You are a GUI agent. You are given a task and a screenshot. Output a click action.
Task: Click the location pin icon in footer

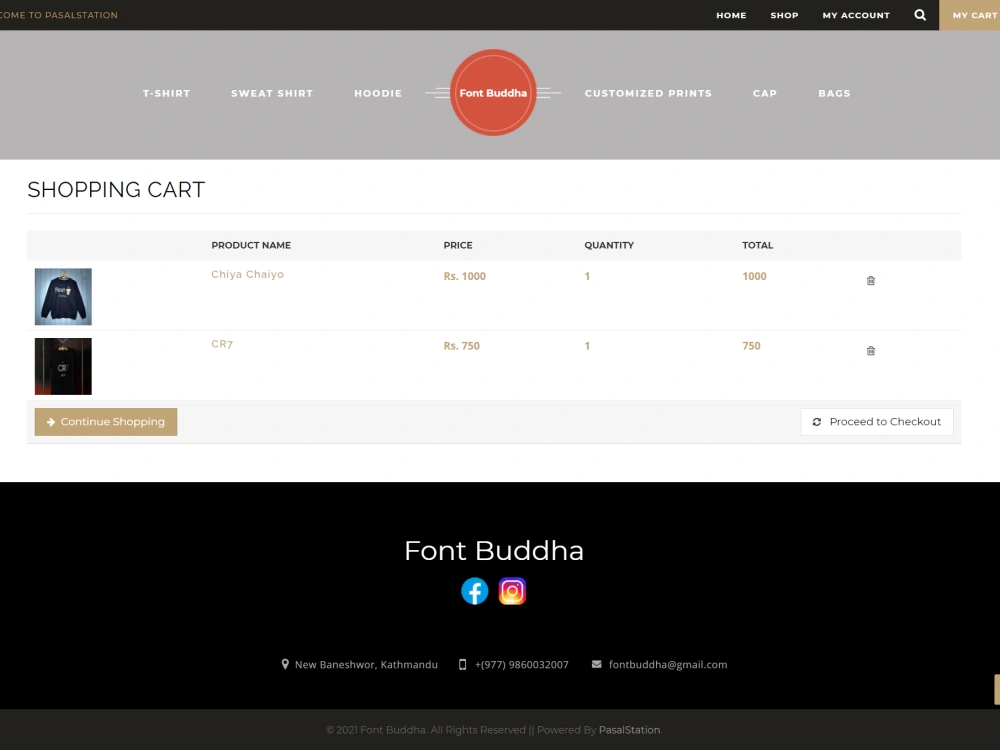(285, 665)
